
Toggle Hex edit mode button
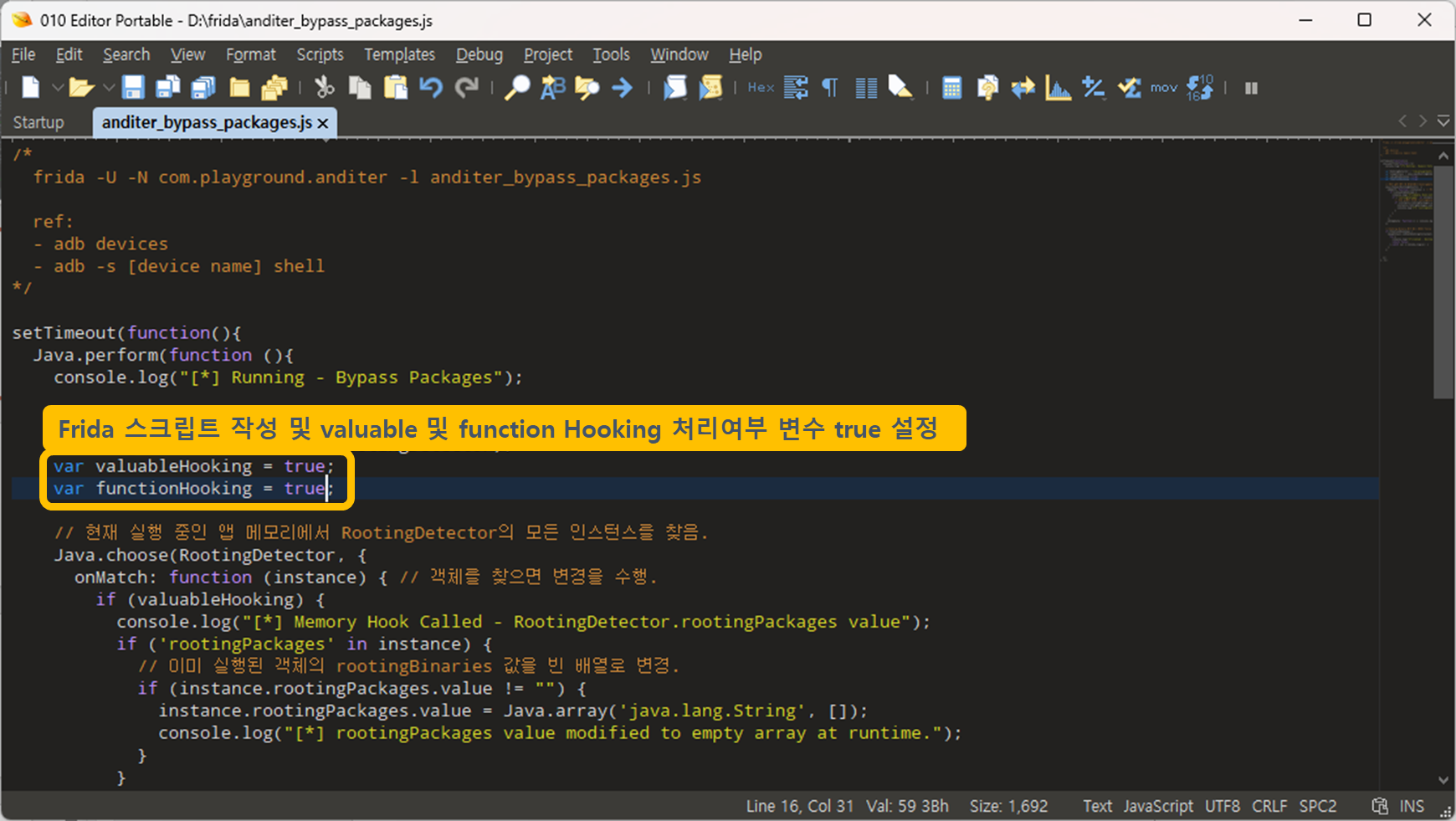(761, 87)
